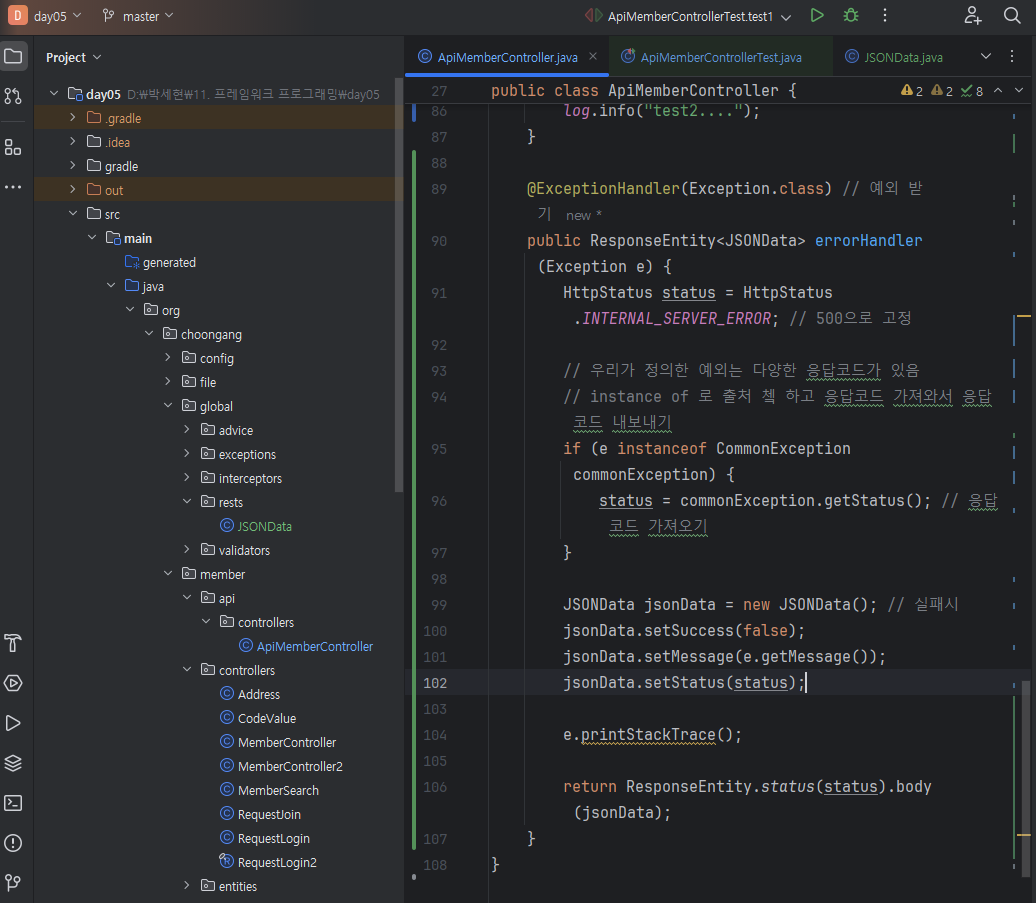1036x903 pixels.
Task: Open the Problems tool window icon
Action: [13, 843]
